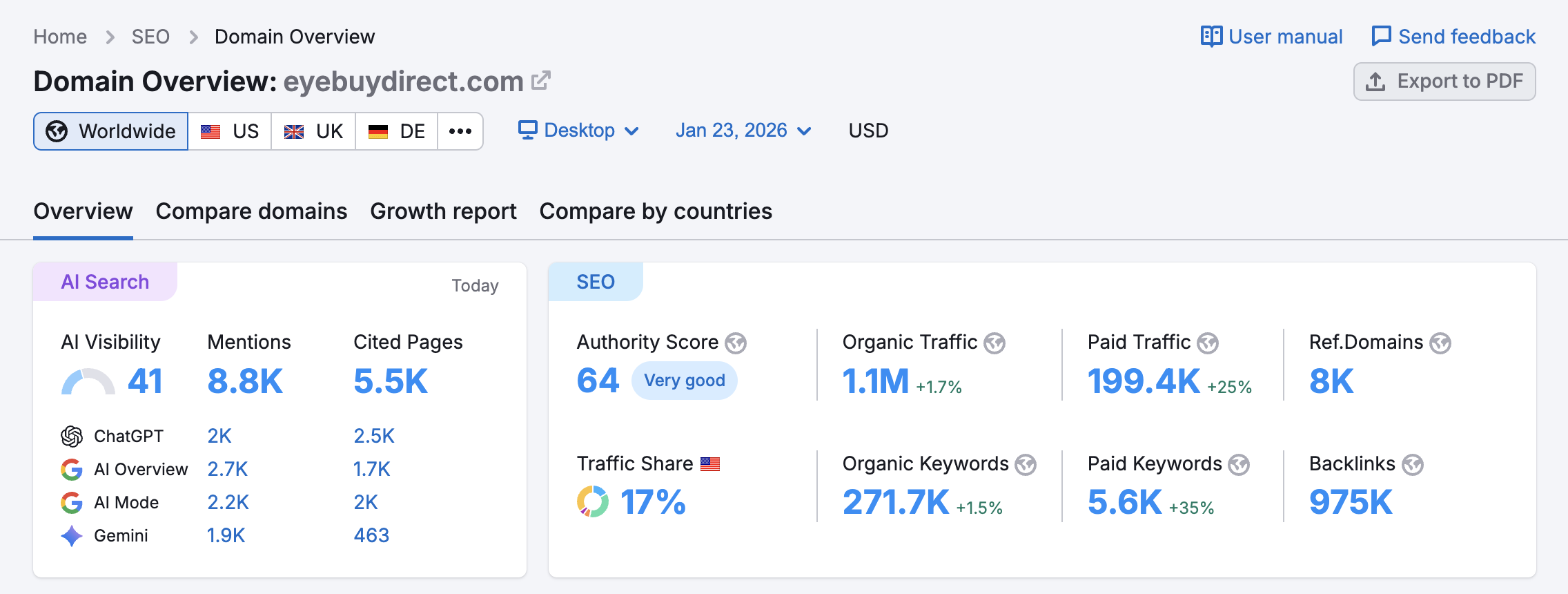The height and width of the screenshot is (594, 1568).
Task: Open the Jan 23, 2026 date dropdown
Action: [743, 130]
